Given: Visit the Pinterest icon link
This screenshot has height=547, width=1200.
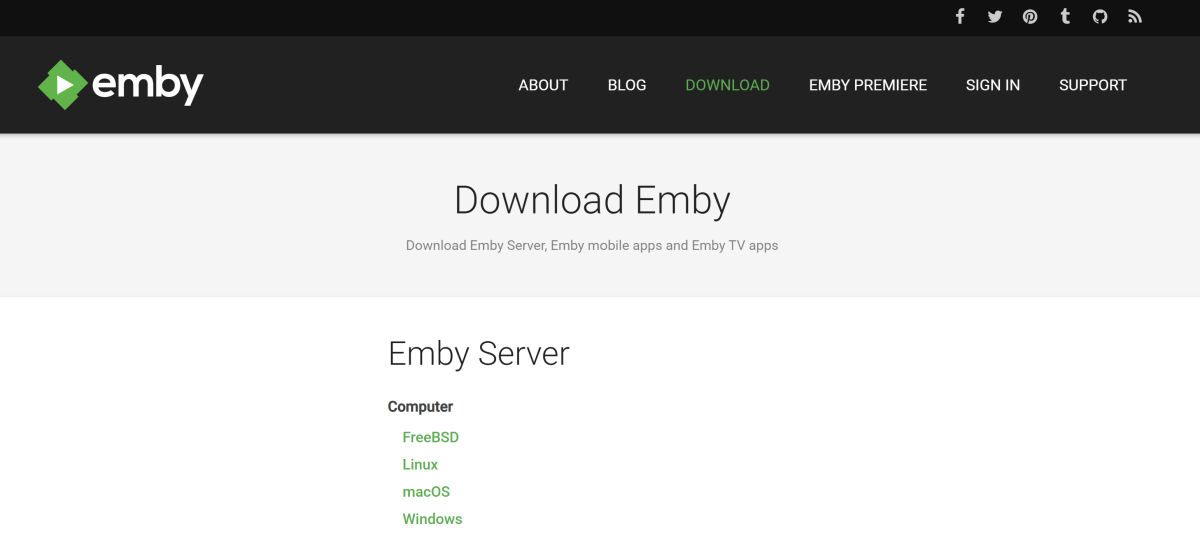Looking at the screenshot, I should click(1030, 17).
